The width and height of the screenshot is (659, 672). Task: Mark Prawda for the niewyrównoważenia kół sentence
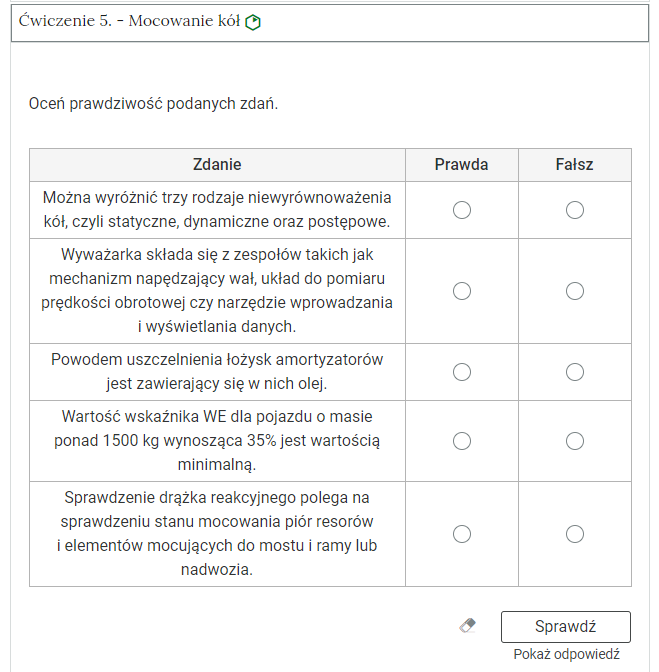[461, 210]
